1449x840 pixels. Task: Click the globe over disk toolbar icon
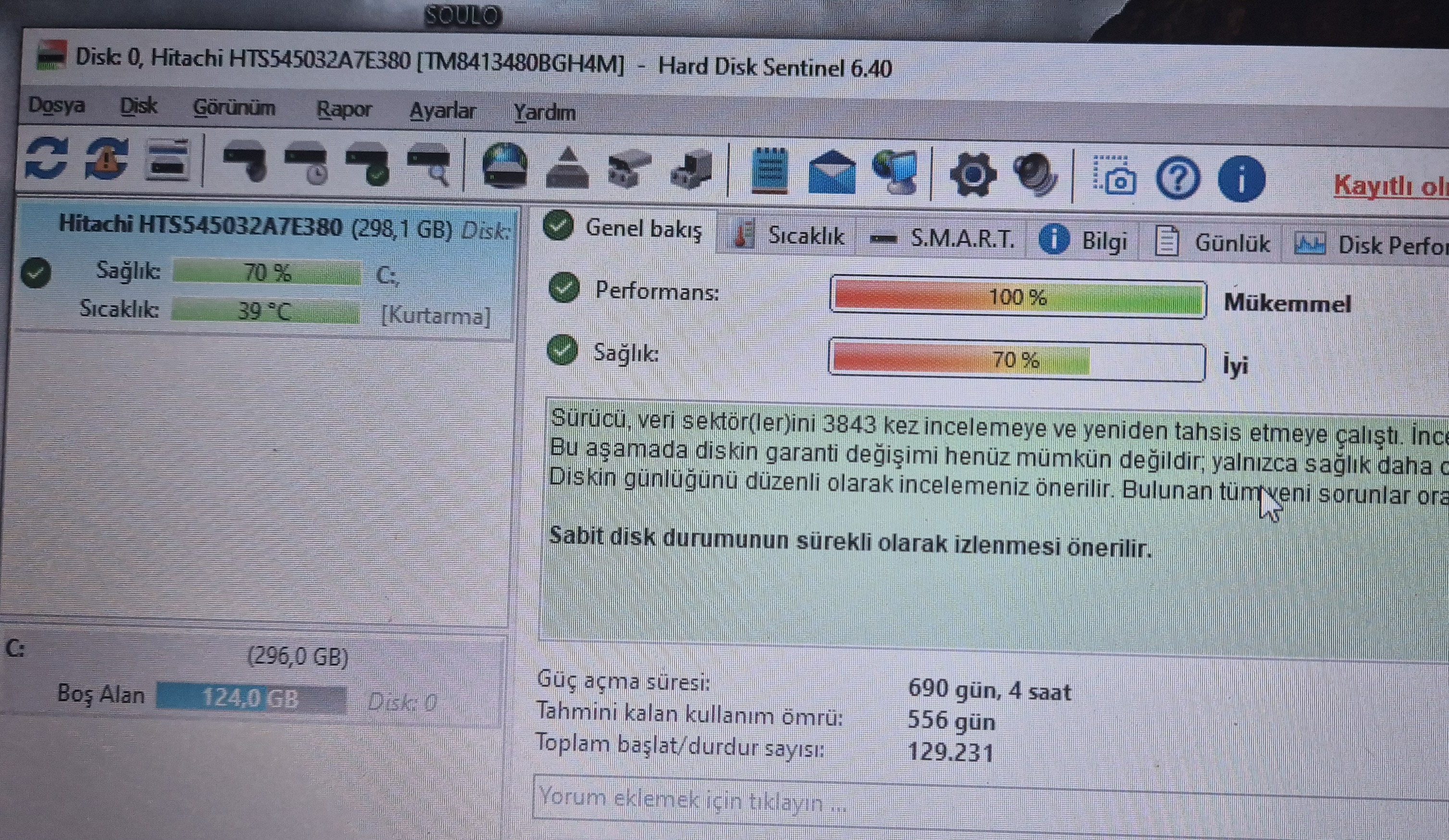point(505,166)
